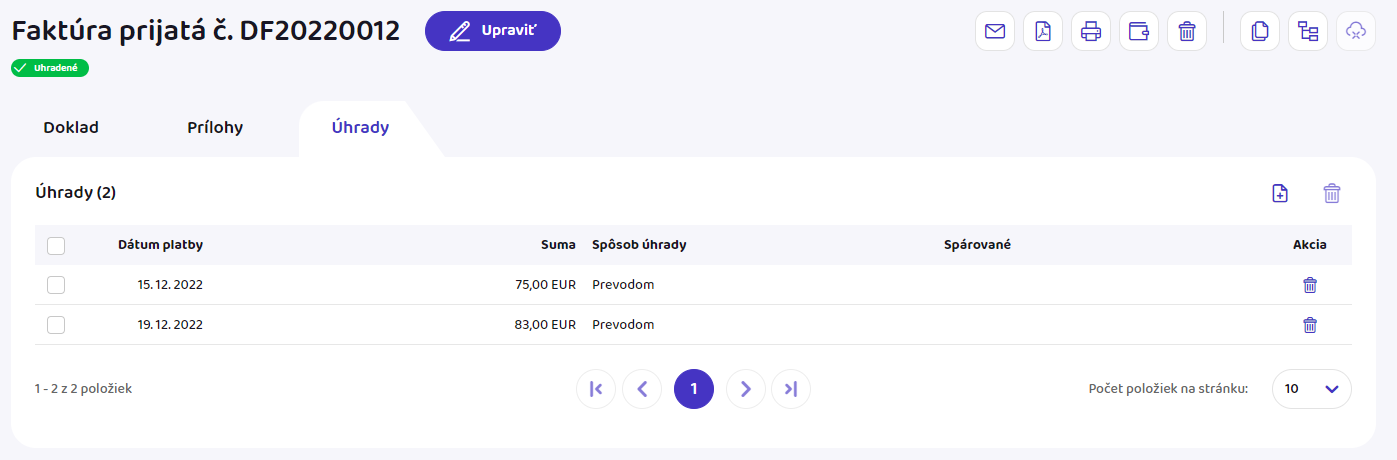Send invoice by email envelope icon
1397x460 pixels.
(994, 31)
